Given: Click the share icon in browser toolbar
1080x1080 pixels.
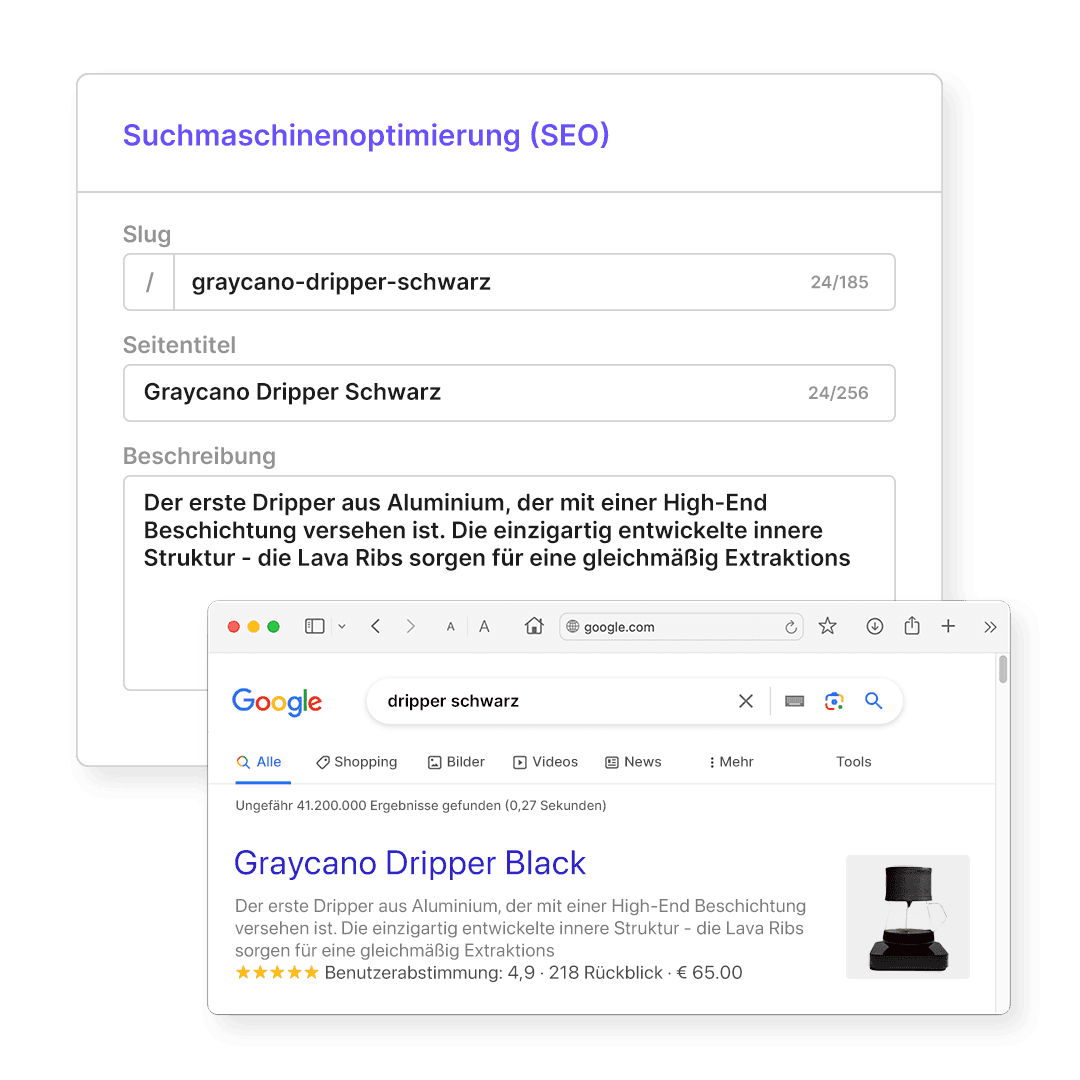Looking at the screenshot, I should click(x=912, y=625).
